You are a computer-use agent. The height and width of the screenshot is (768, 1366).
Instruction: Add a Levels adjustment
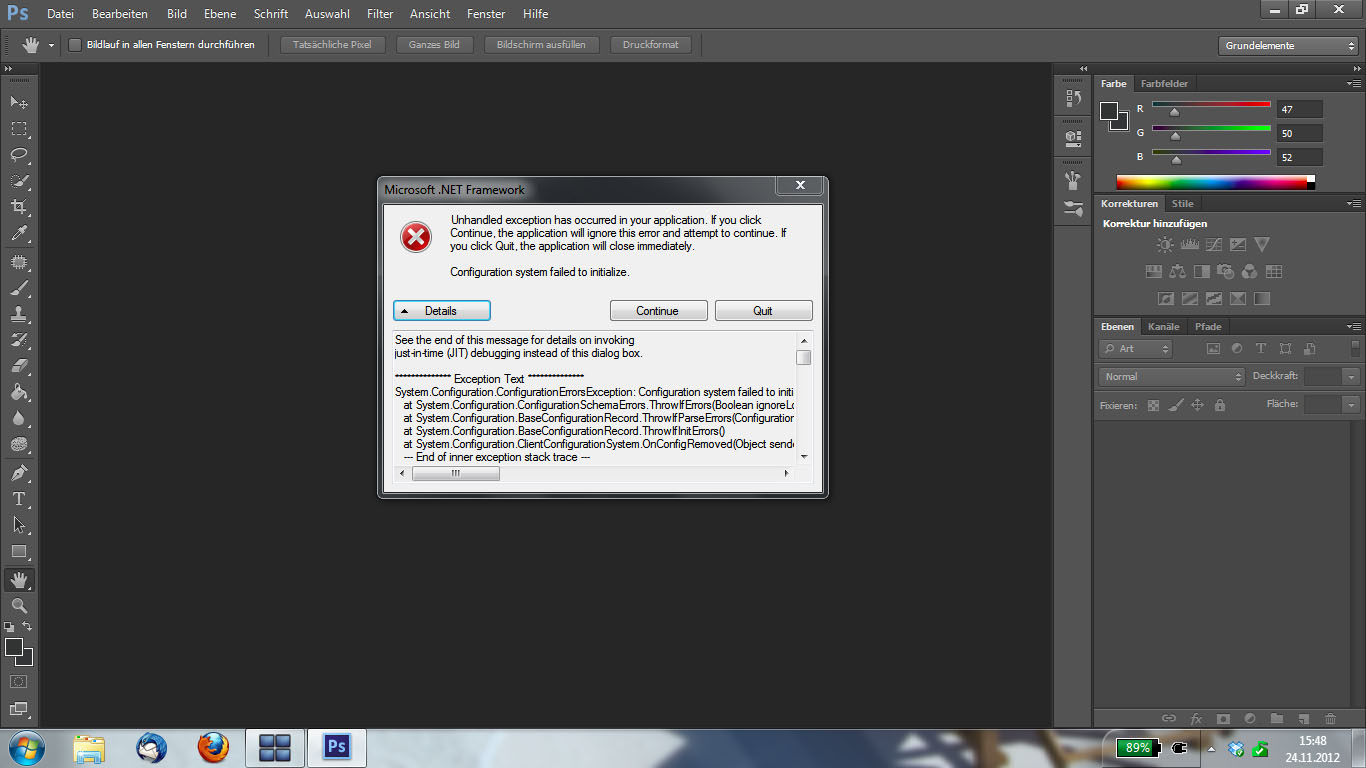[x=1189, y=244]
